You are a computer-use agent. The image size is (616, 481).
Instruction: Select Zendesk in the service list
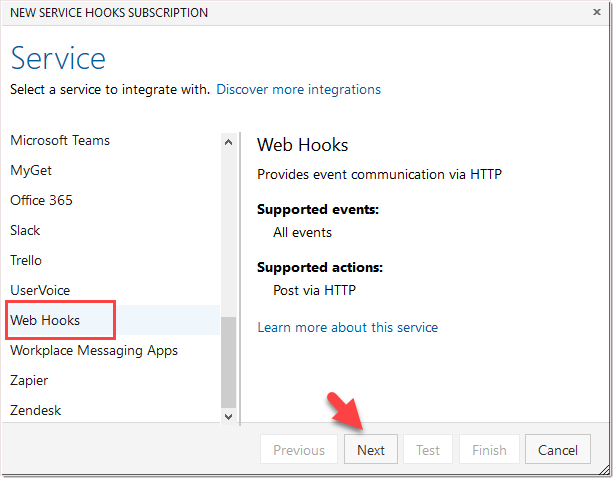click(33, 410)
